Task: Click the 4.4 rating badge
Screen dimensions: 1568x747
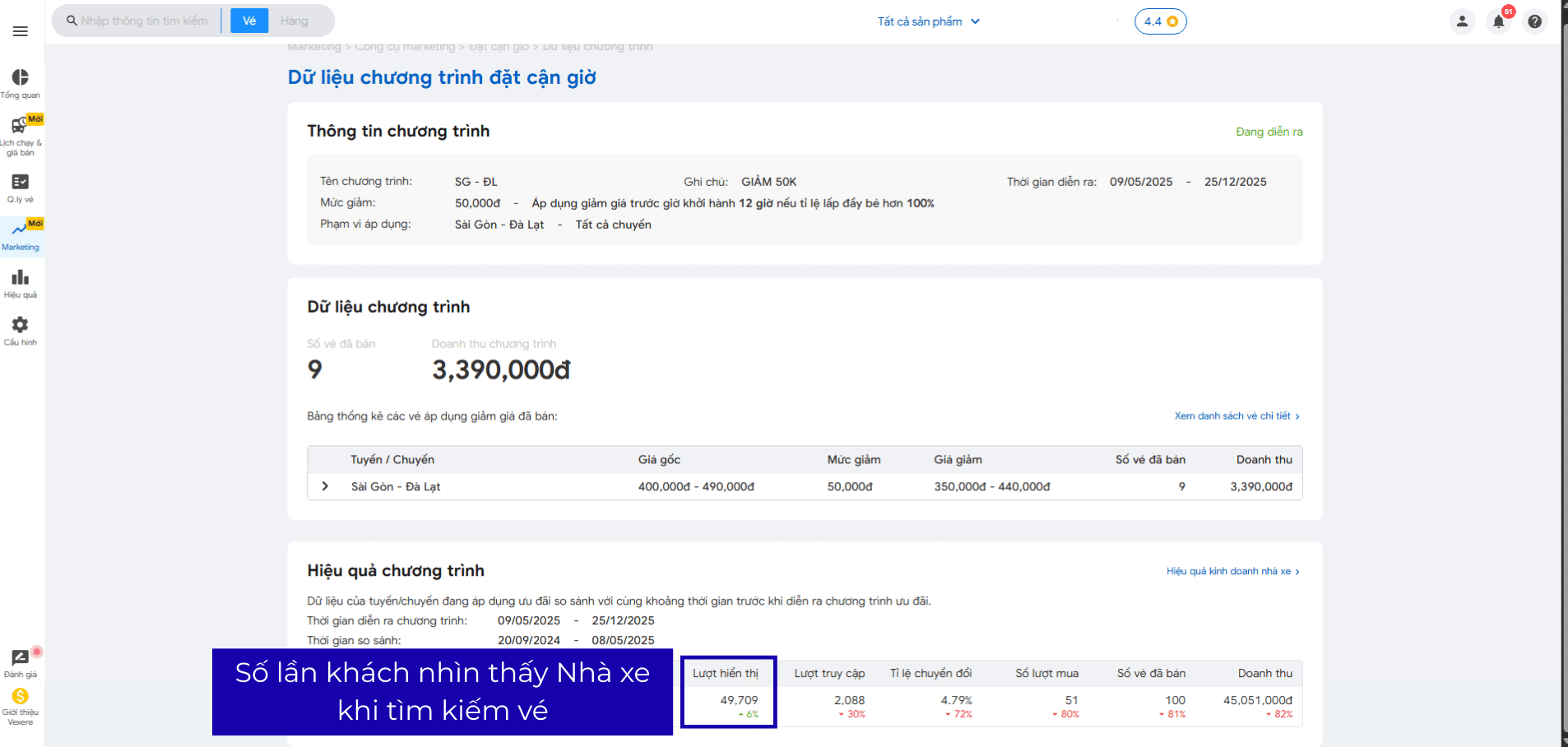Action: (x=1160, y=21)
